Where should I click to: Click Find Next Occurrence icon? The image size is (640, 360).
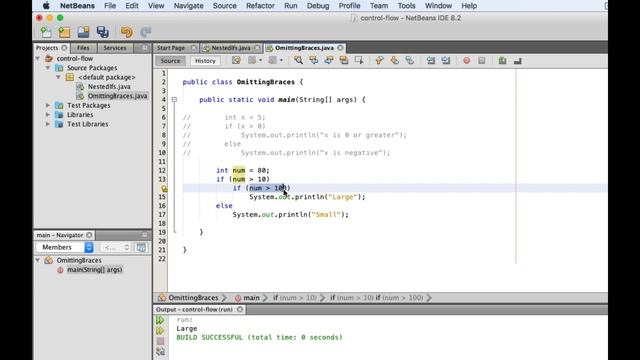tap(329, 60)
